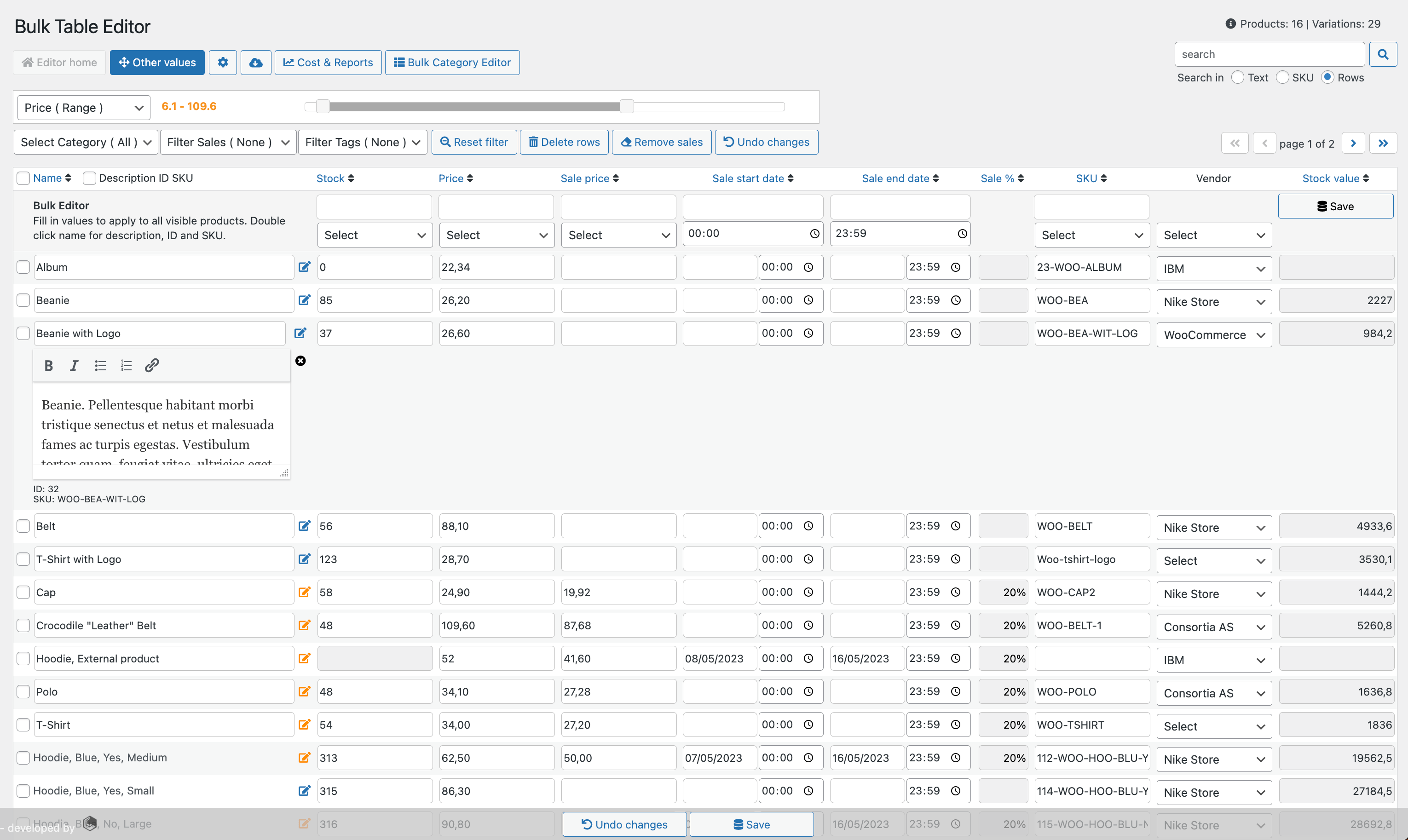Go to Editor home
Viewport: 1408px width, 840px height.
coord(59,62)
